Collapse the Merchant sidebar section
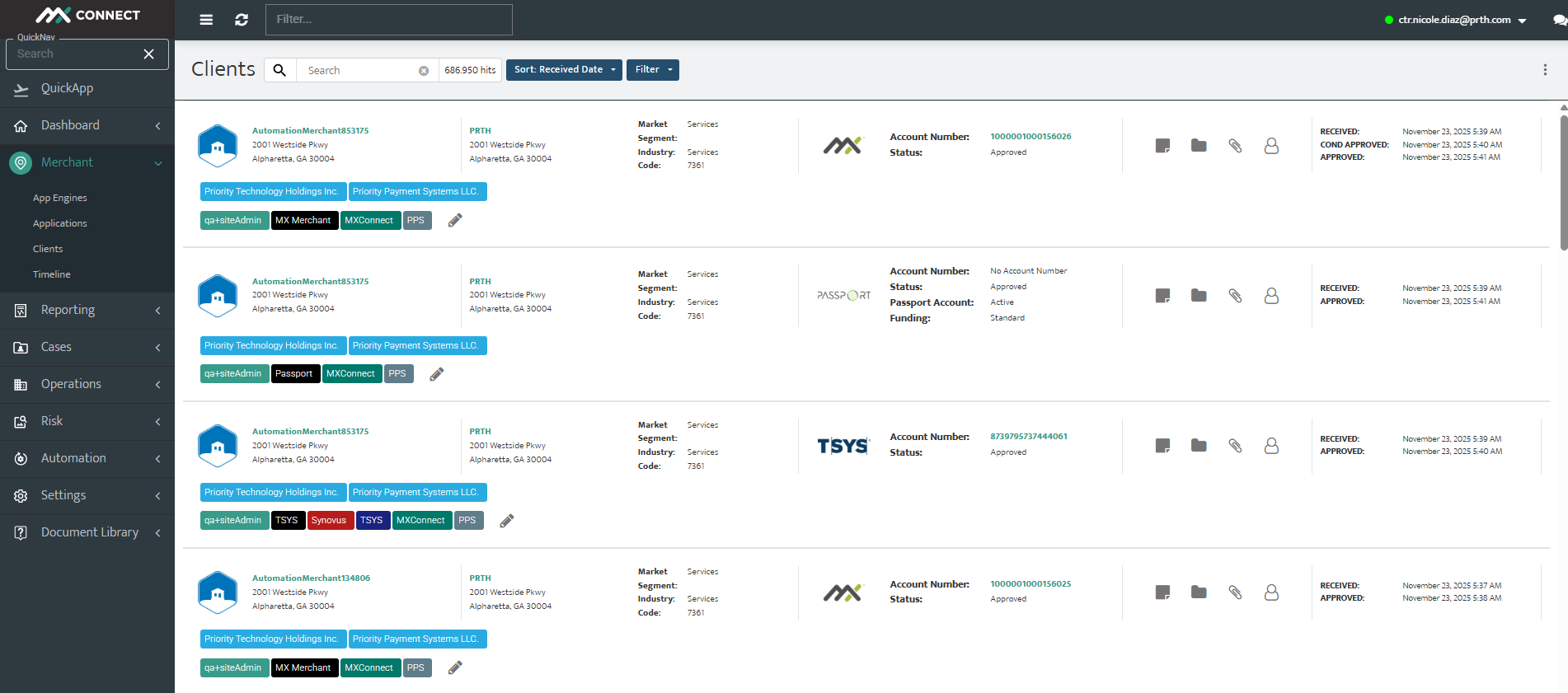 coord(87,162)
